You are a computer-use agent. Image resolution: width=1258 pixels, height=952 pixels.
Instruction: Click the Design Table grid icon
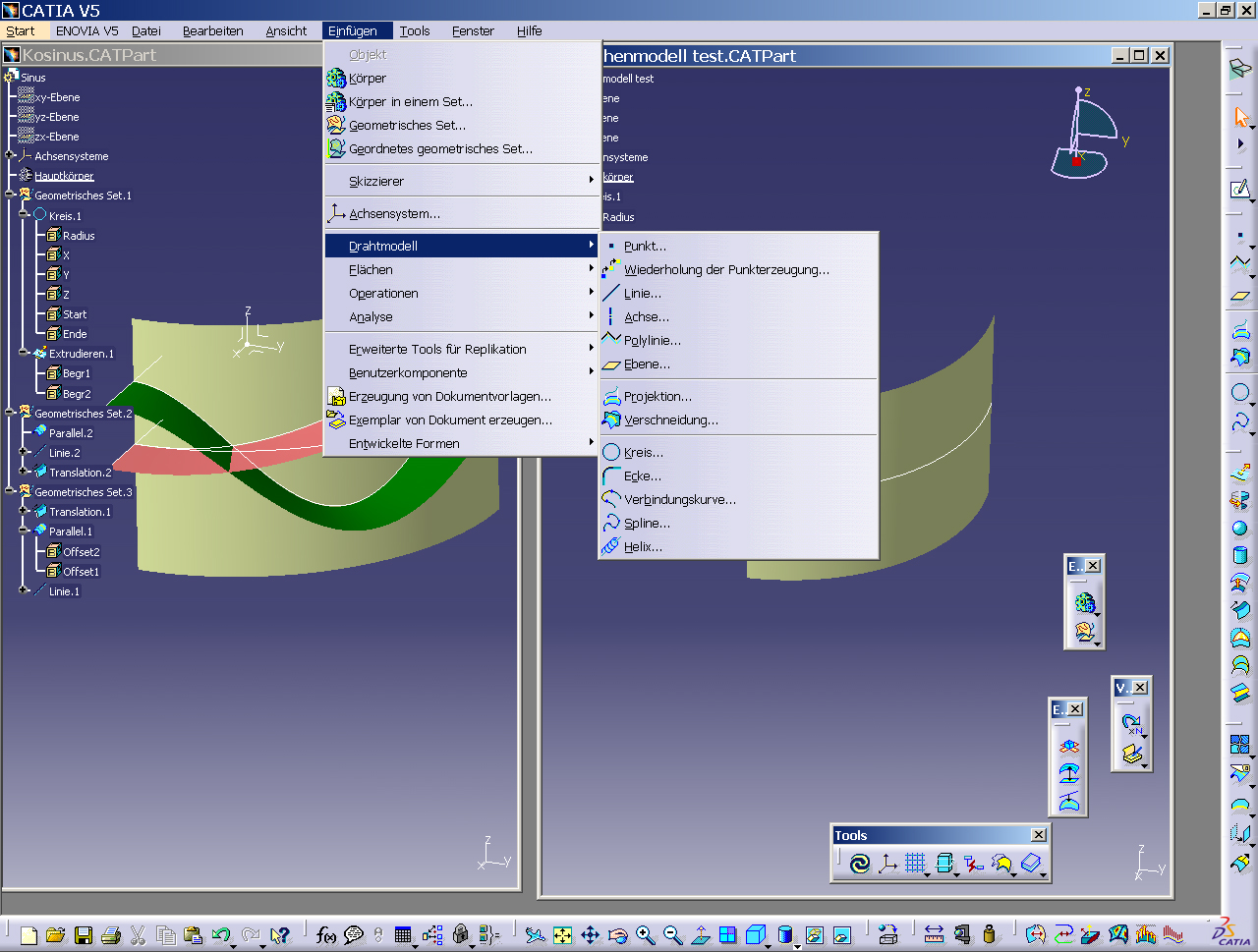click(x=403, y=934)
